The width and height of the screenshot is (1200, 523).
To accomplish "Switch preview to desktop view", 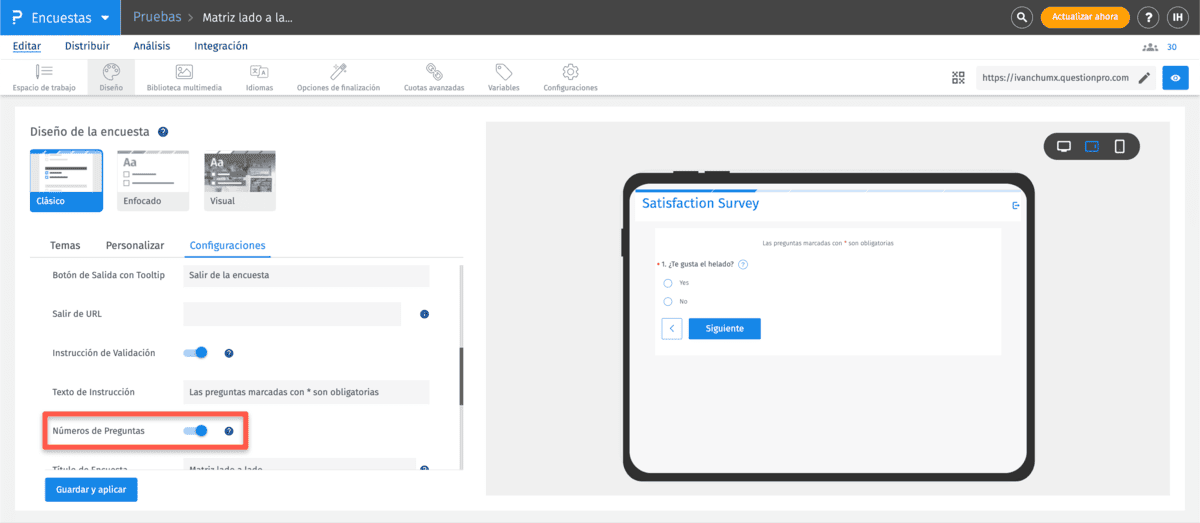I will point(1064,147).
